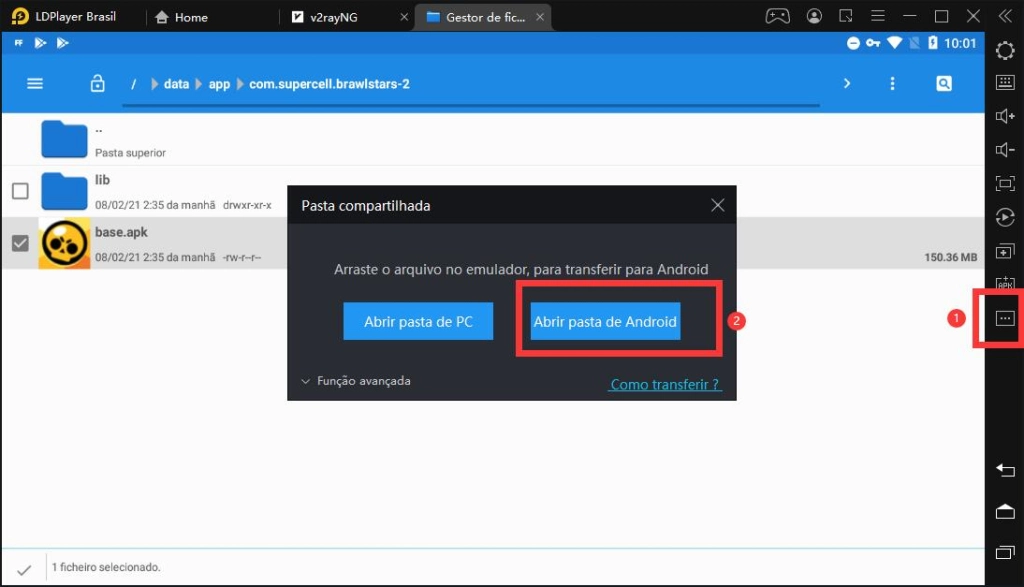
Task: Close the Pasta compartilhada dialog
Action: coord(717,205)
